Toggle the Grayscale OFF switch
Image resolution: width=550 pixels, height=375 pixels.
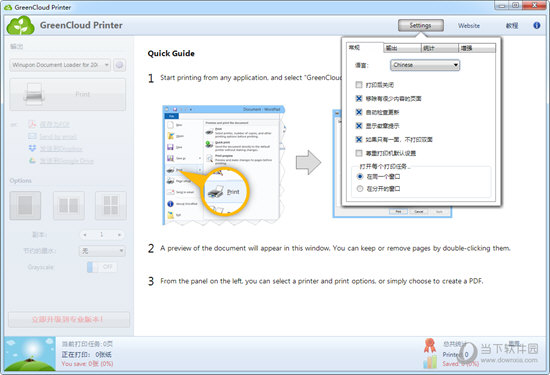pyautogui.click(x=102, y=267)
